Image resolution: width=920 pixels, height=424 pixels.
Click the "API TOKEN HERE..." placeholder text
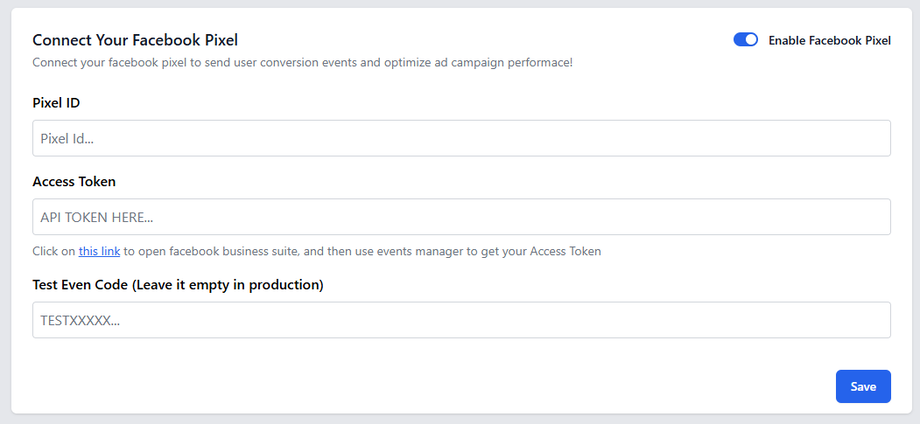click(97, 216)
